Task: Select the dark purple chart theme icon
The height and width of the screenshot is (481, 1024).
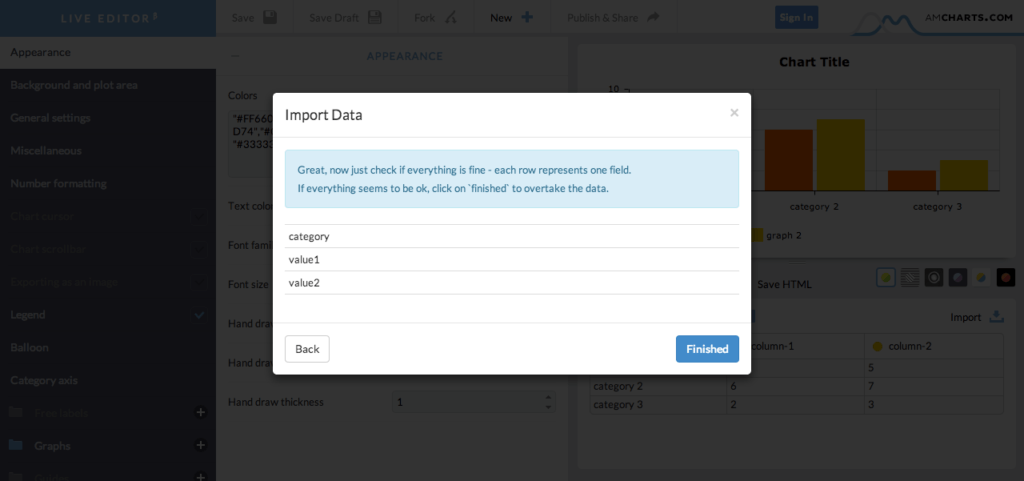Action: (x=958, y=277)
